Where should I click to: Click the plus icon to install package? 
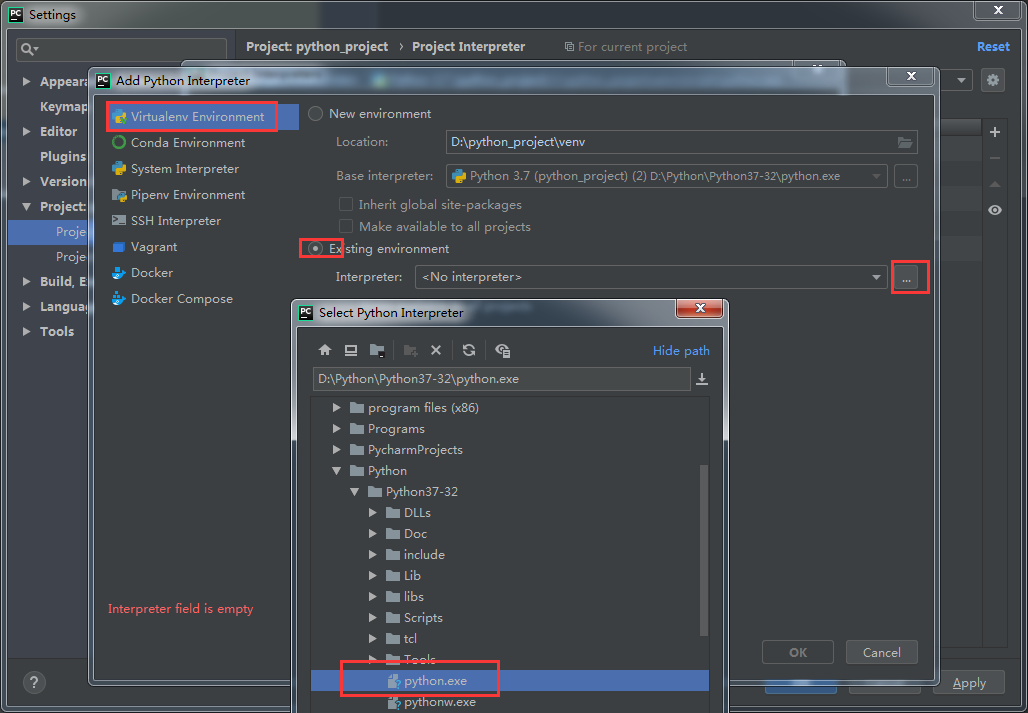tap(995, 132)
